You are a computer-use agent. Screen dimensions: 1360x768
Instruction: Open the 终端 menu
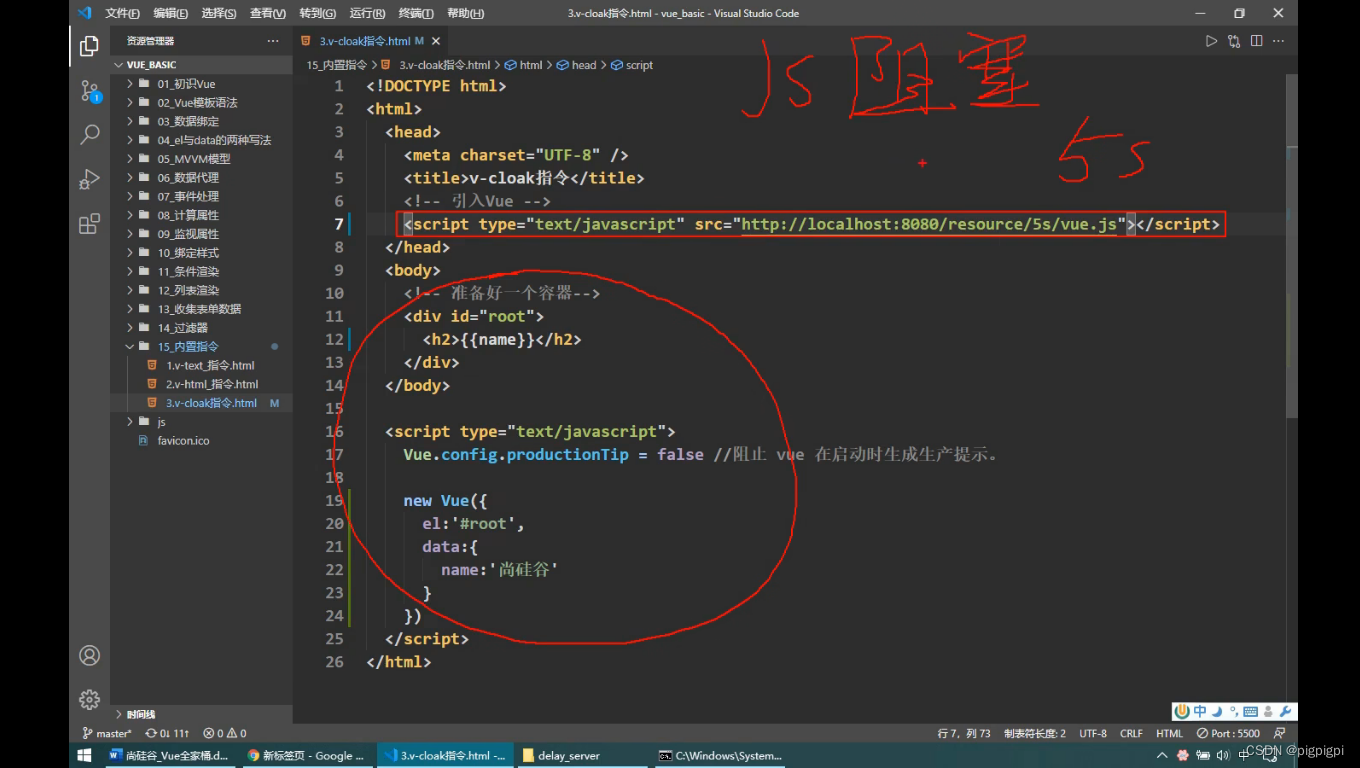pyautogui.click(x=416, y=13)
